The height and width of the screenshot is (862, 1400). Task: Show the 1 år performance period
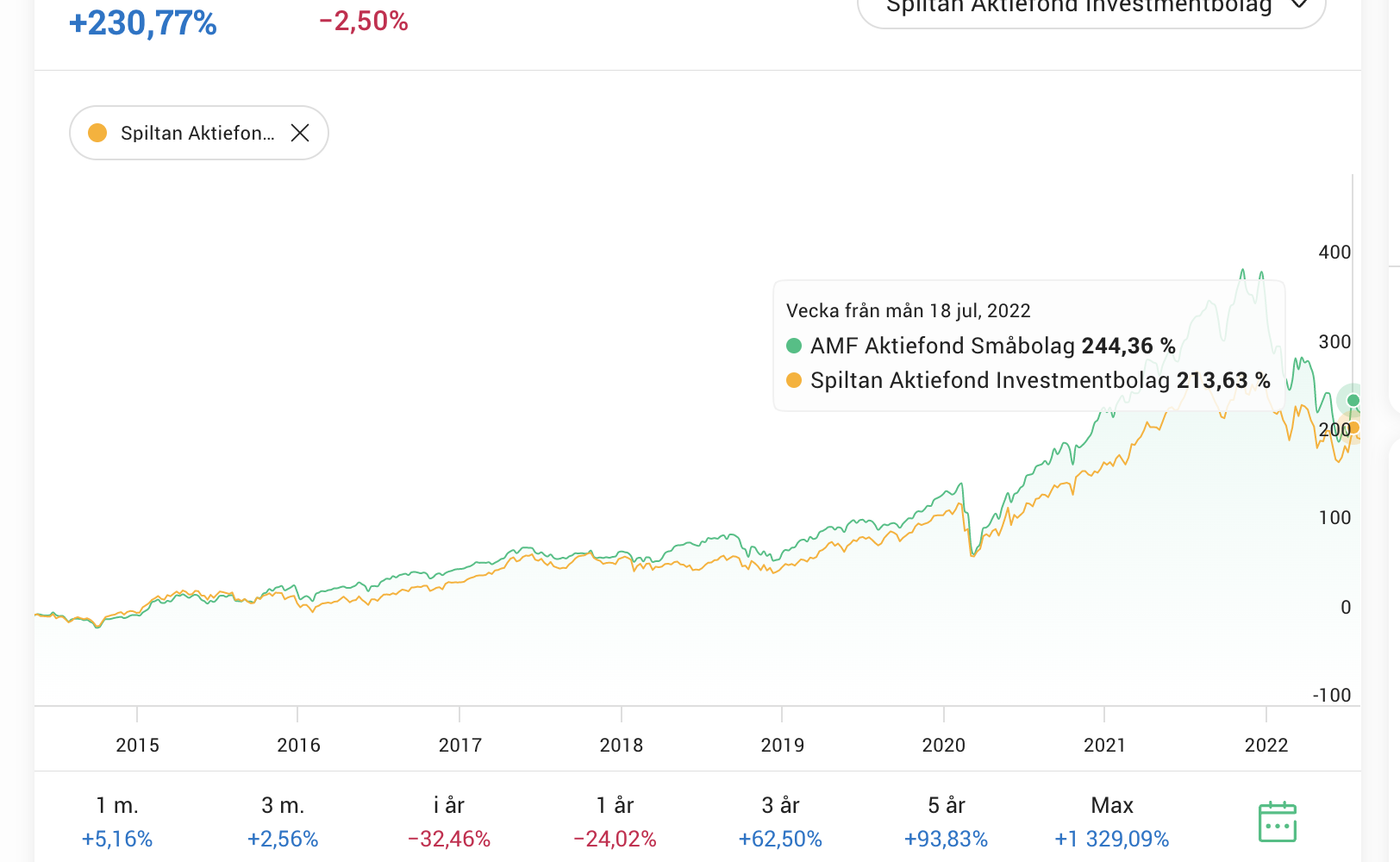[x=615, y=821]
